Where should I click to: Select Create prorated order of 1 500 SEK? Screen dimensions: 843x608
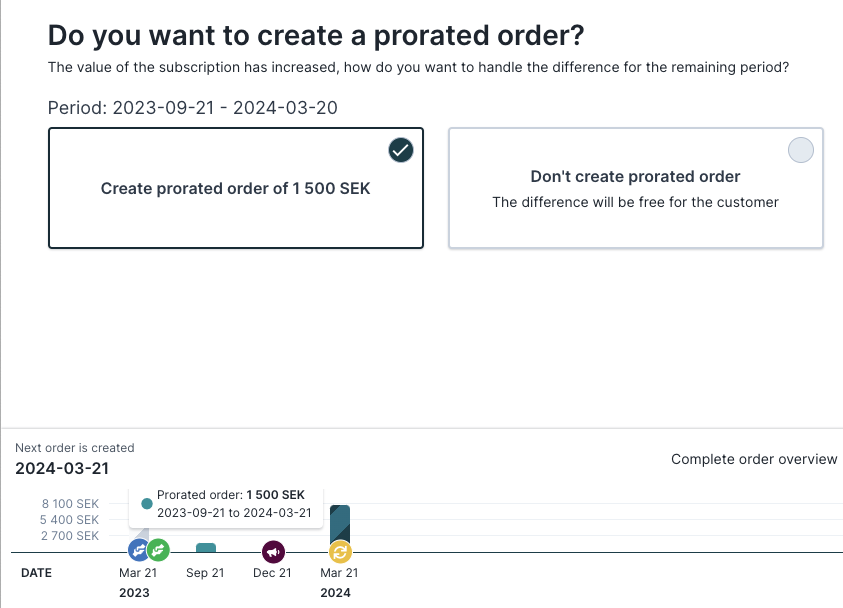236,188
